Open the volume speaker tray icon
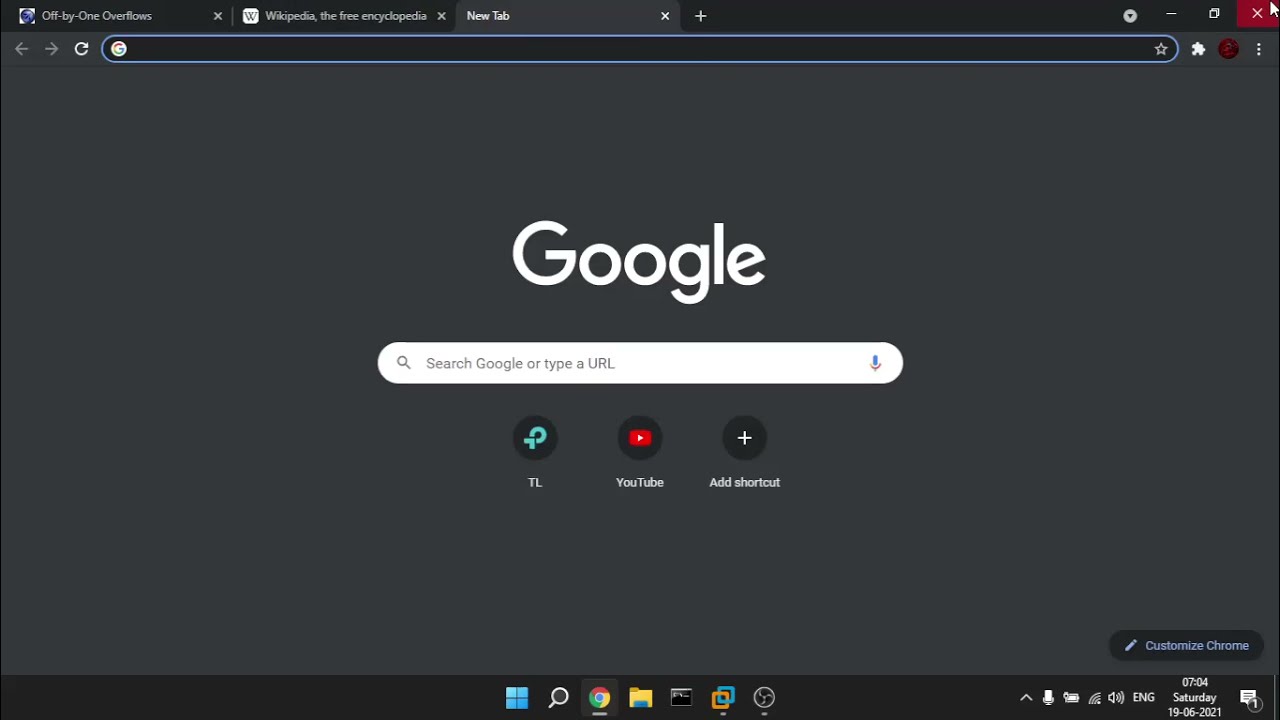This screenshot has height=720, width=1280. point(1116,698)
